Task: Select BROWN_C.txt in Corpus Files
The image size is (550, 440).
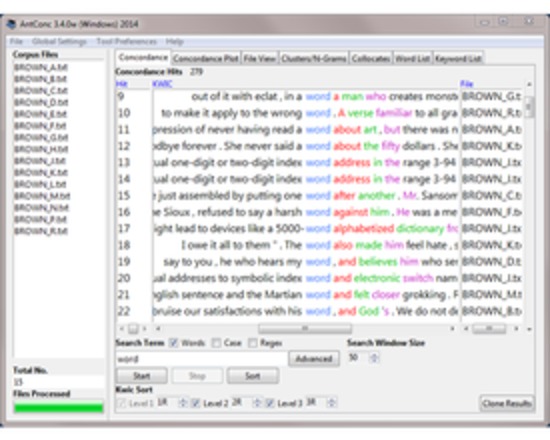Action: click(x=41, y=91)
